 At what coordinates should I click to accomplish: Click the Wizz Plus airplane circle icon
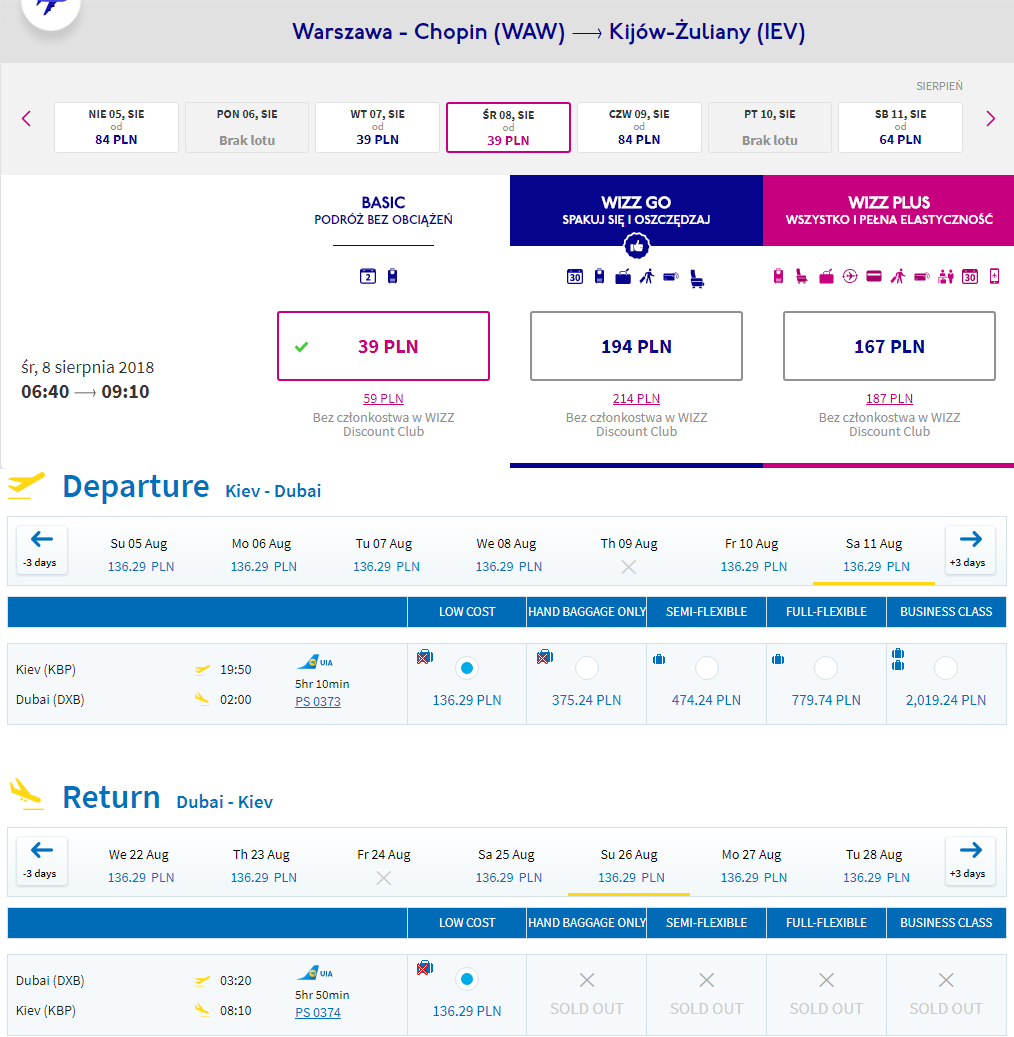tap(850, 276)
